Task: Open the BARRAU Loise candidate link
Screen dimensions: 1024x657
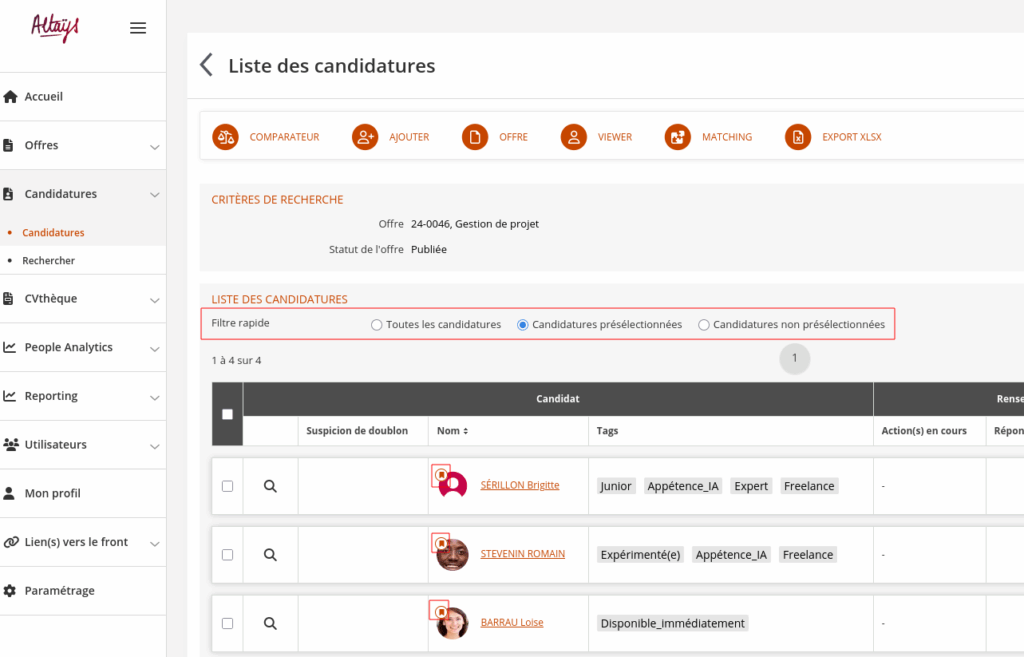Action: (512, 622)
